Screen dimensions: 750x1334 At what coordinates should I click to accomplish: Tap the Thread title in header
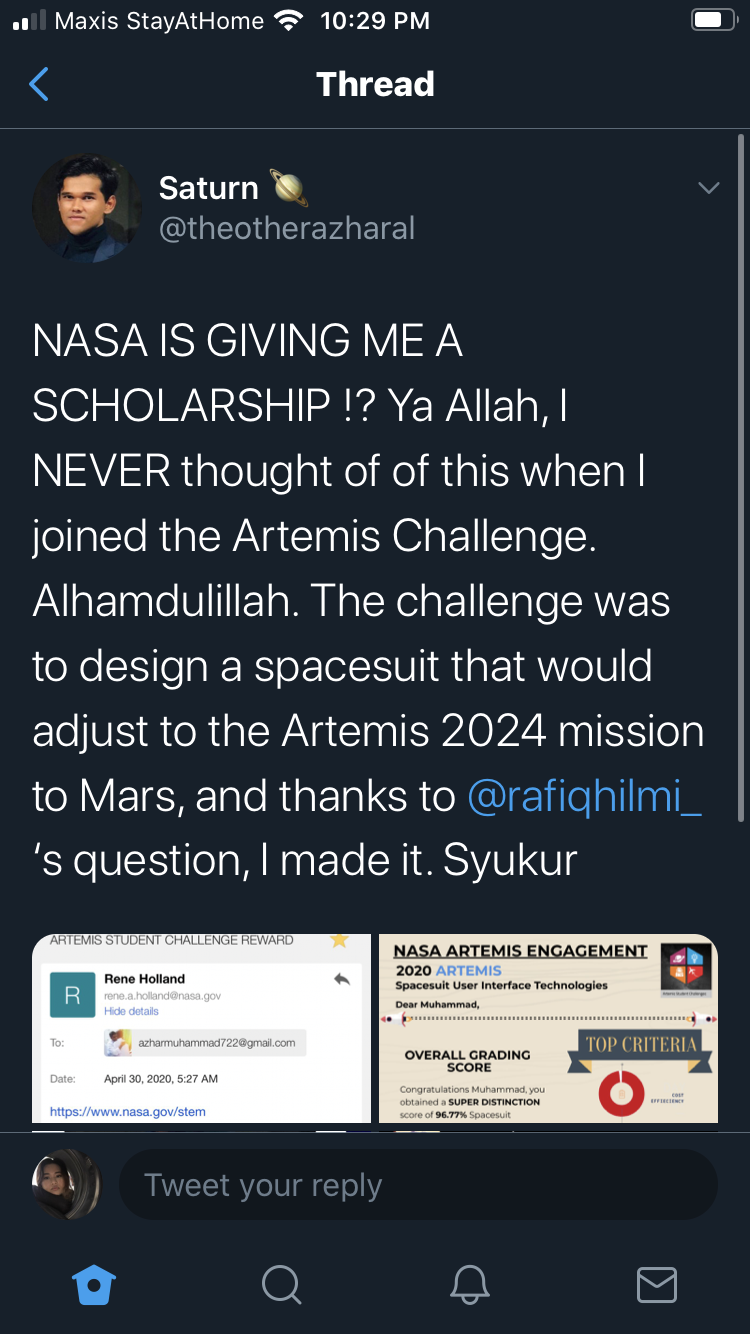pyautogui.click(x=375, y=85)
